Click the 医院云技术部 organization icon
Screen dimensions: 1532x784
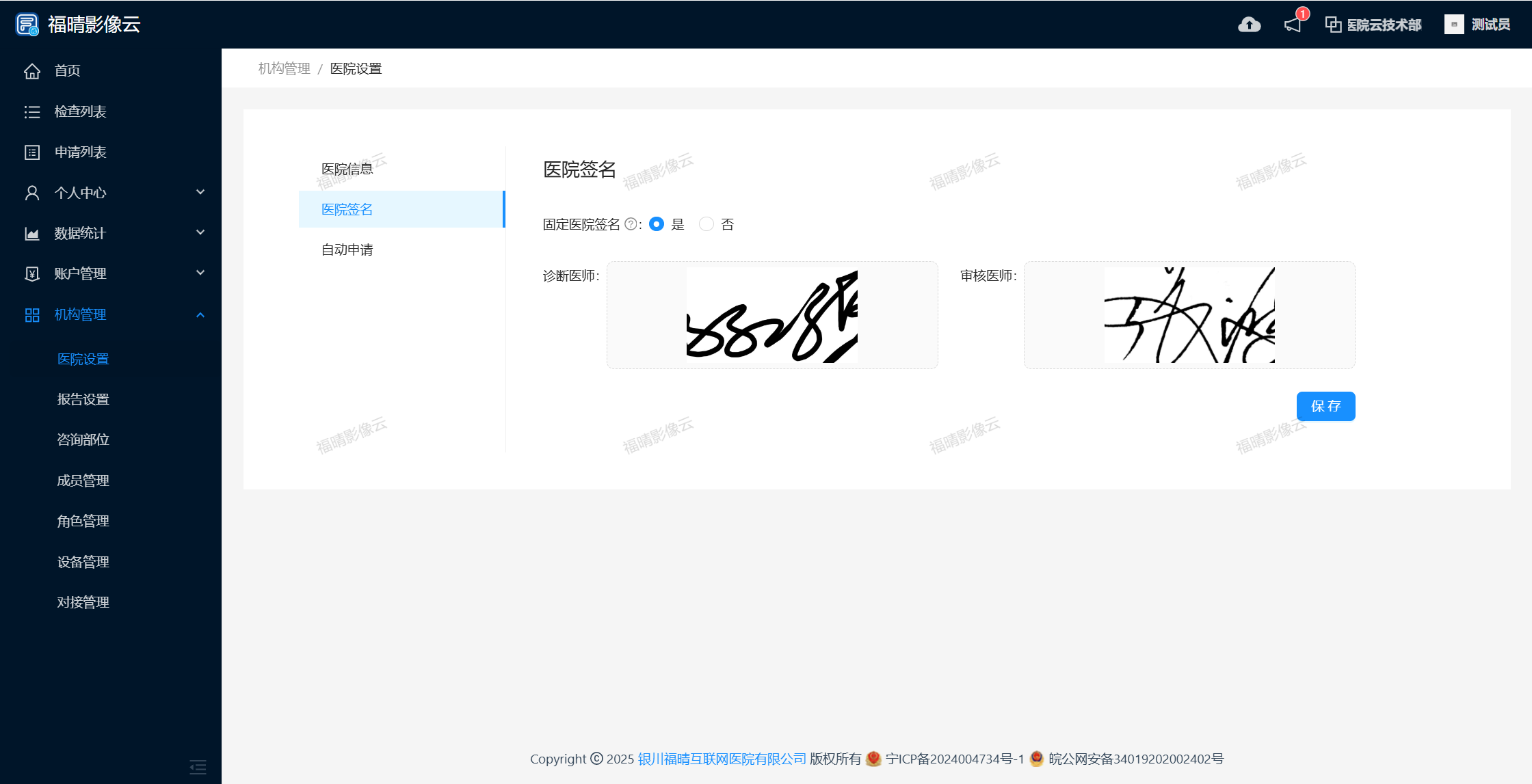1333,24
